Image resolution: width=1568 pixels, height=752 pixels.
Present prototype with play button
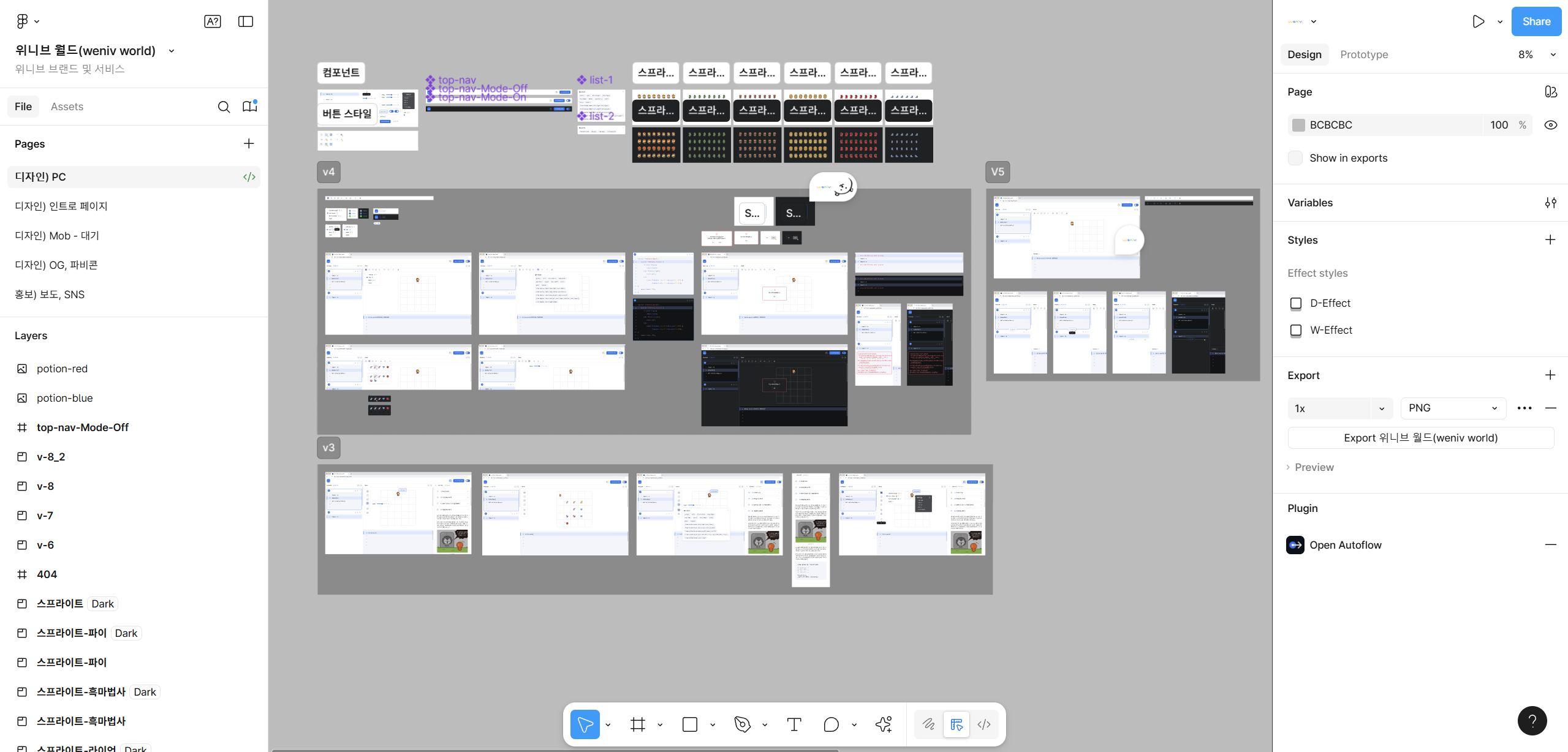(x=1478, y=21)
